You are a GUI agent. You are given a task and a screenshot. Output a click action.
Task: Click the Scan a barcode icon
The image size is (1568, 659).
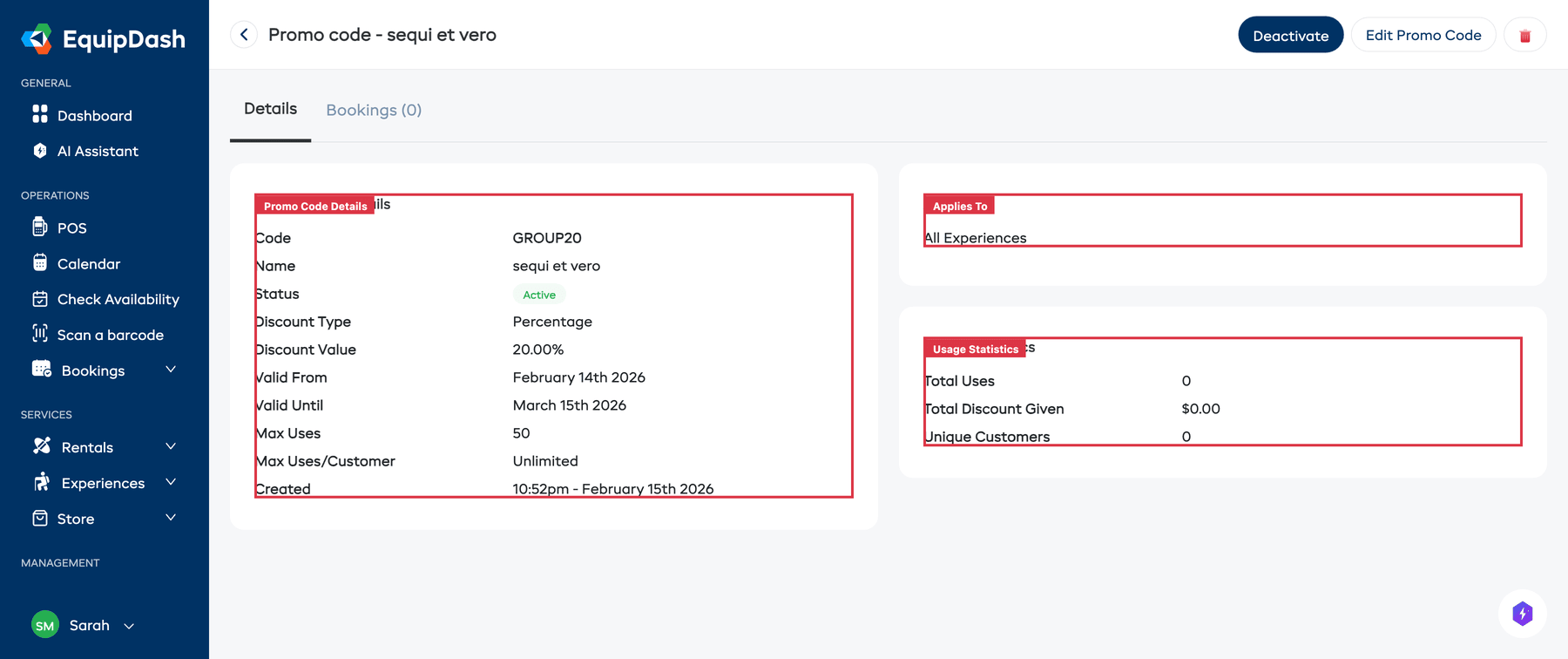pyautogui.click(x=40, y=334)
